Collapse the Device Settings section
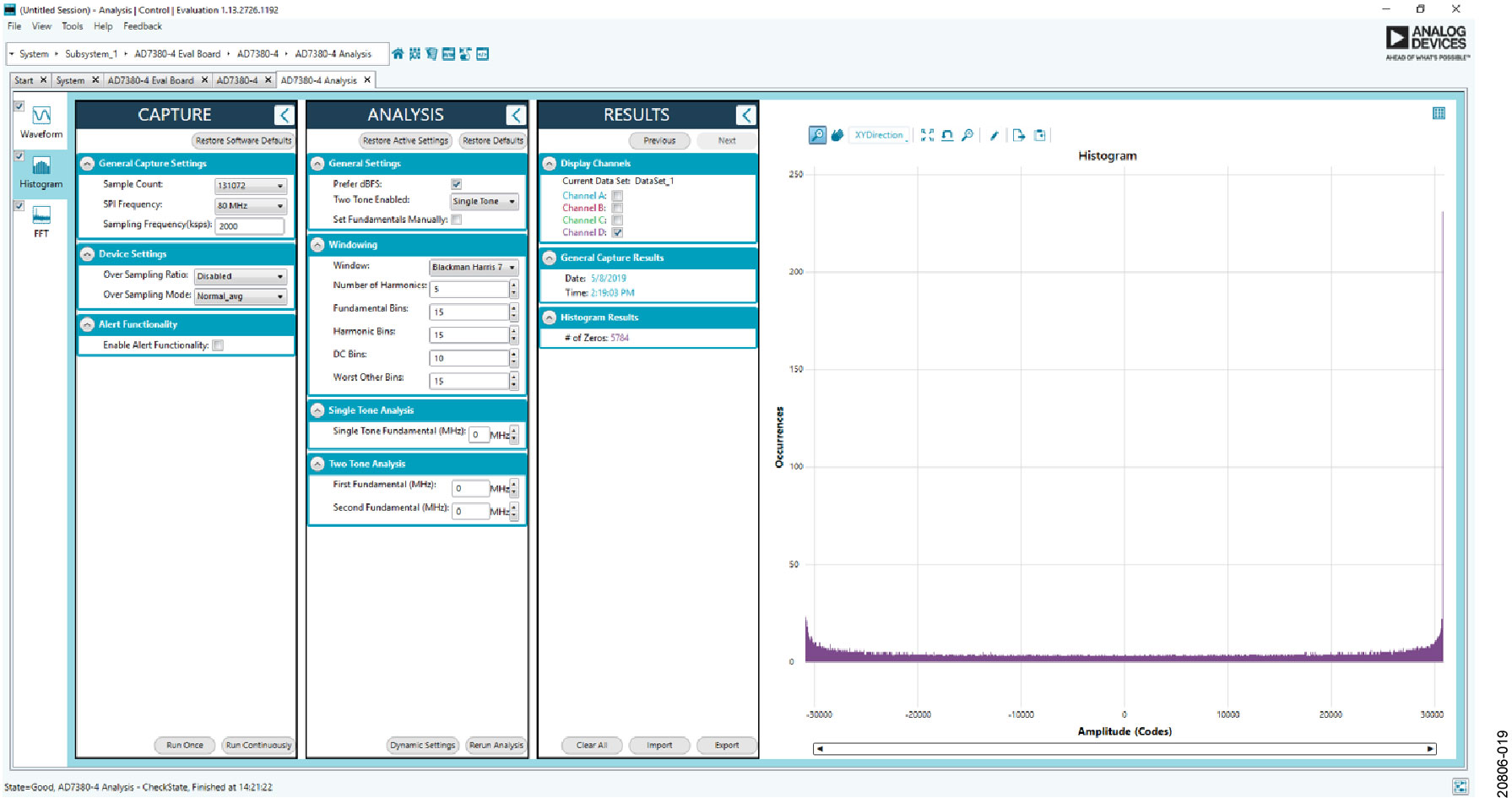 pos(87,254)
